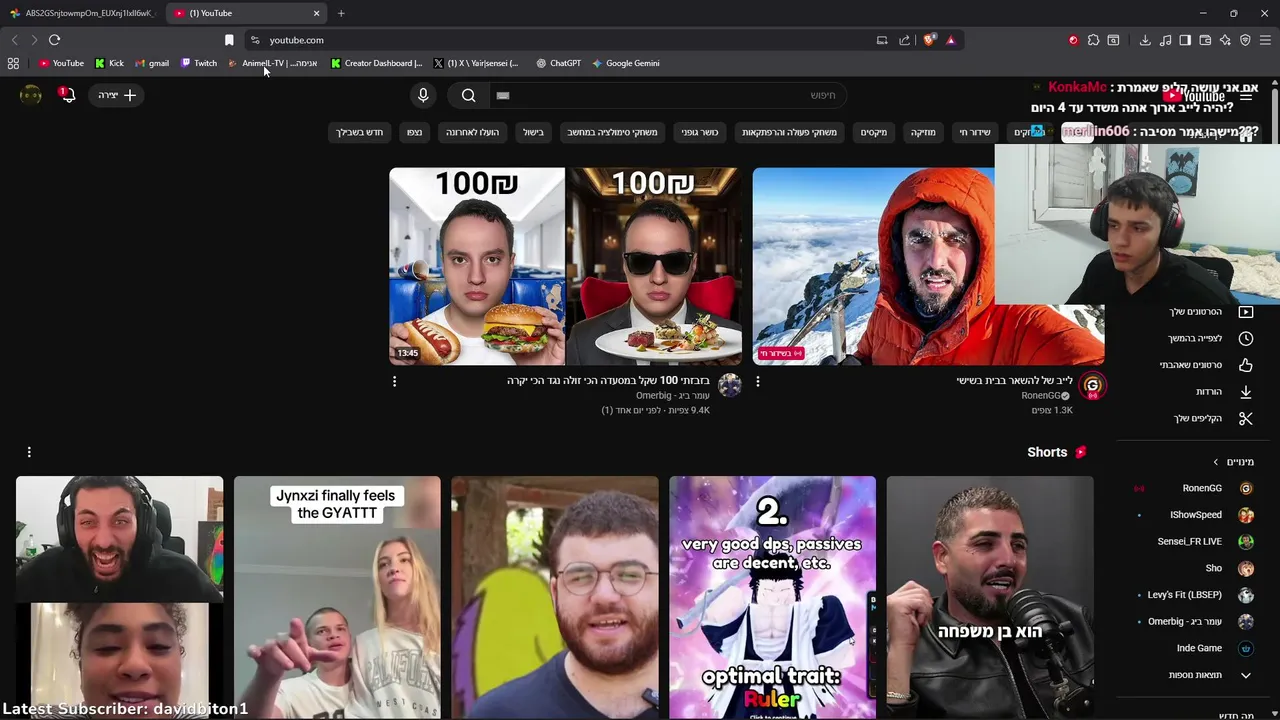Click the red recording extension icon
This screenshot has width=1280, height=720.
[1073, 40]
